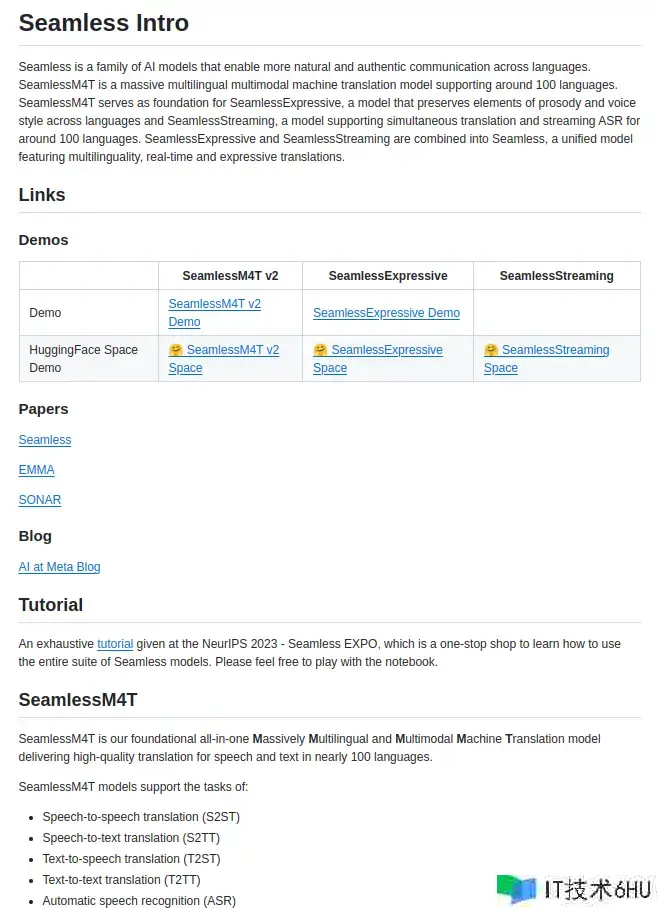Click the SeamlessStreaming column header in the table
The width and height of the screenshot is (658, 908).
tap(556, 276)
